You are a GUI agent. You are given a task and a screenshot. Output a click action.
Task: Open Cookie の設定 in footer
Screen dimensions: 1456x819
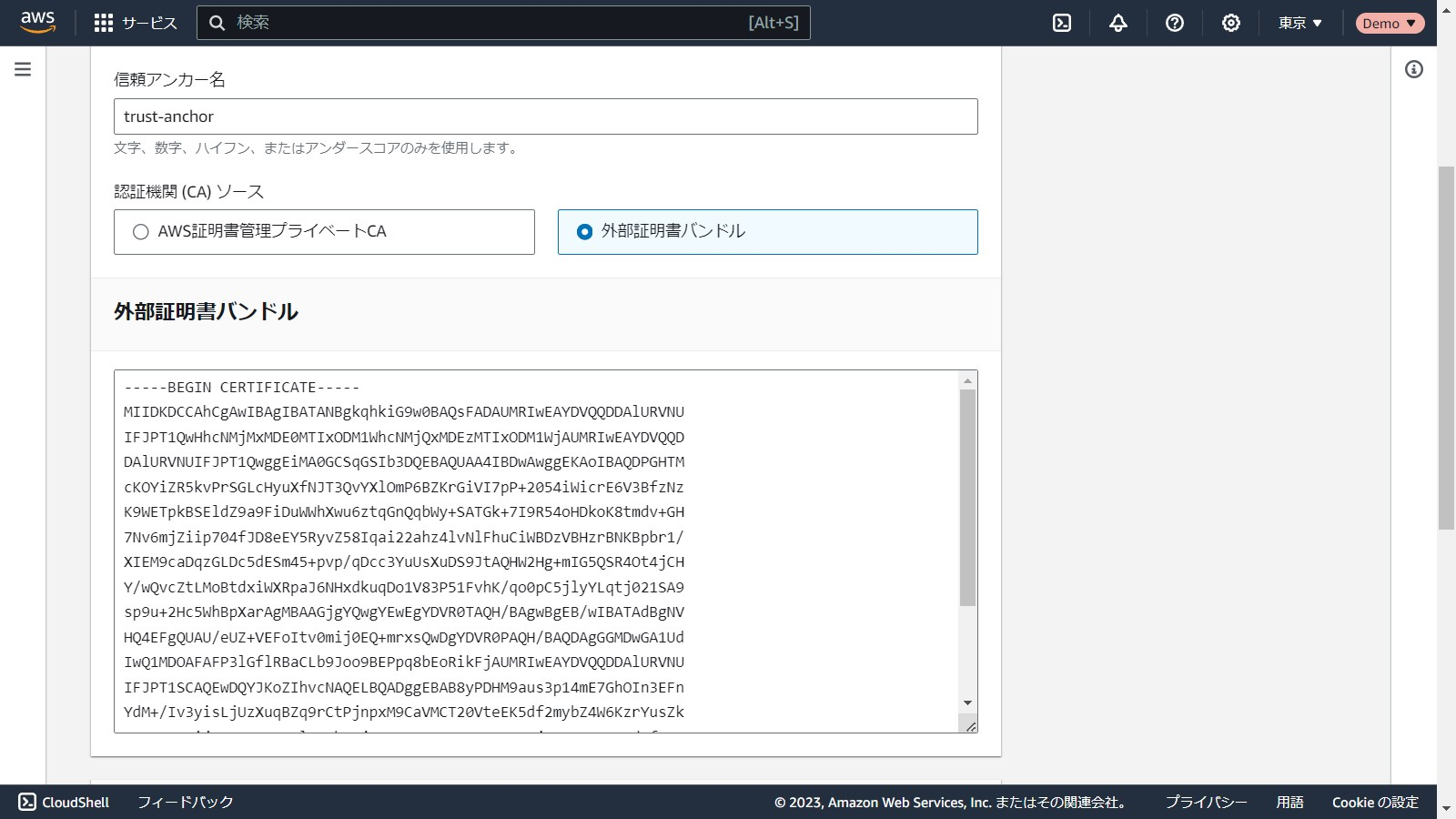(1375, 802)
